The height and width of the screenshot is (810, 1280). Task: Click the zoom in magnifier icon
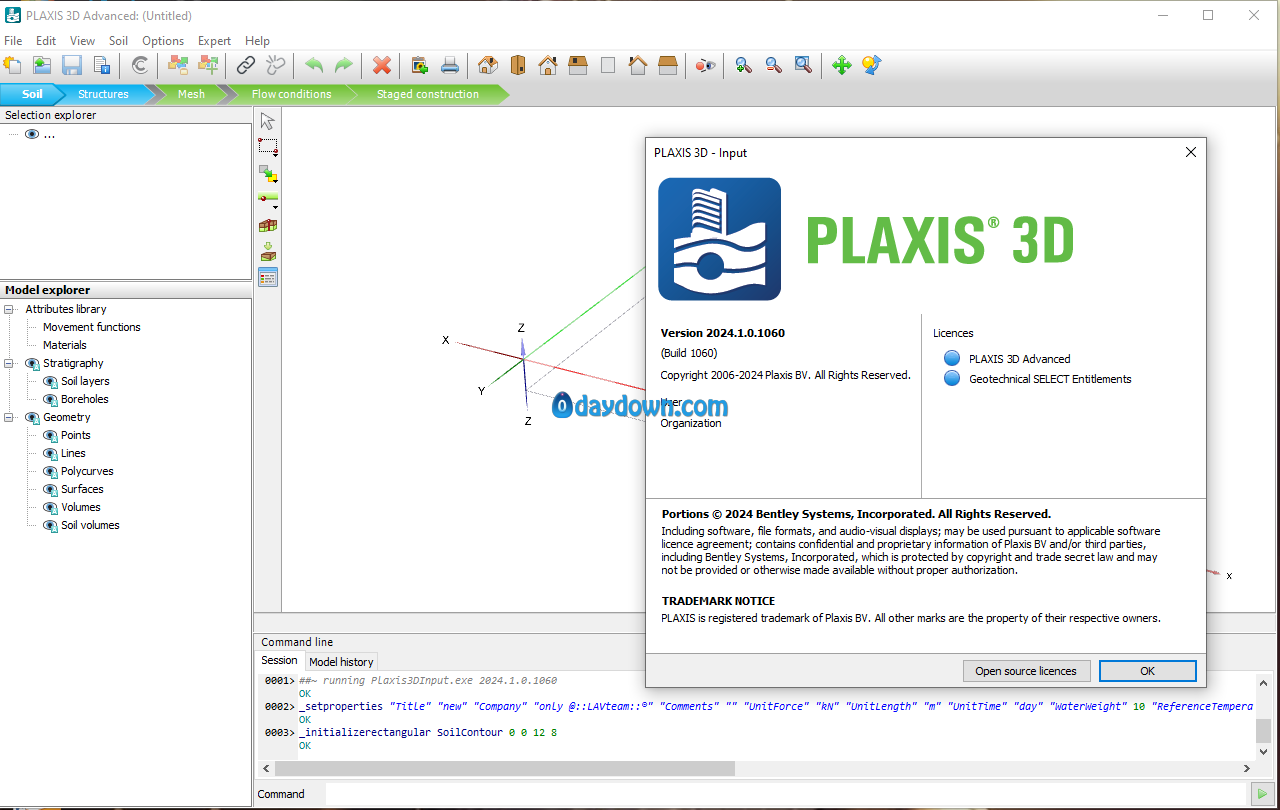point(743,65)
